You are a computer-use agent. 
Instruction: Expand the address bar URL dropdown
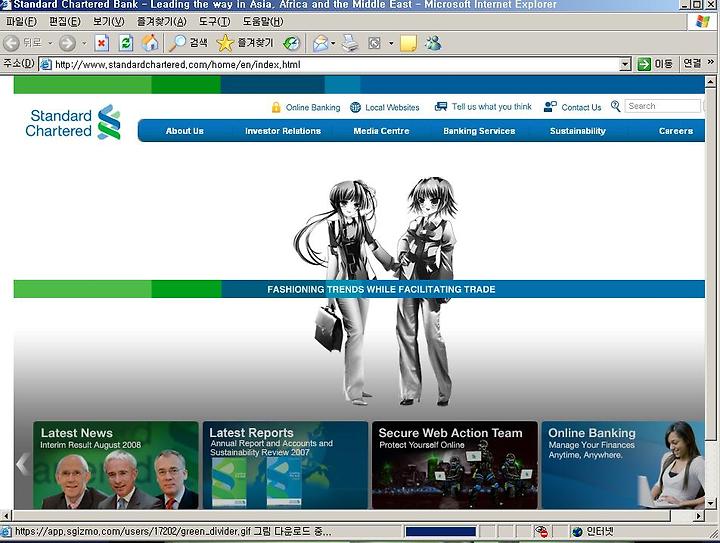pos(625,64)
